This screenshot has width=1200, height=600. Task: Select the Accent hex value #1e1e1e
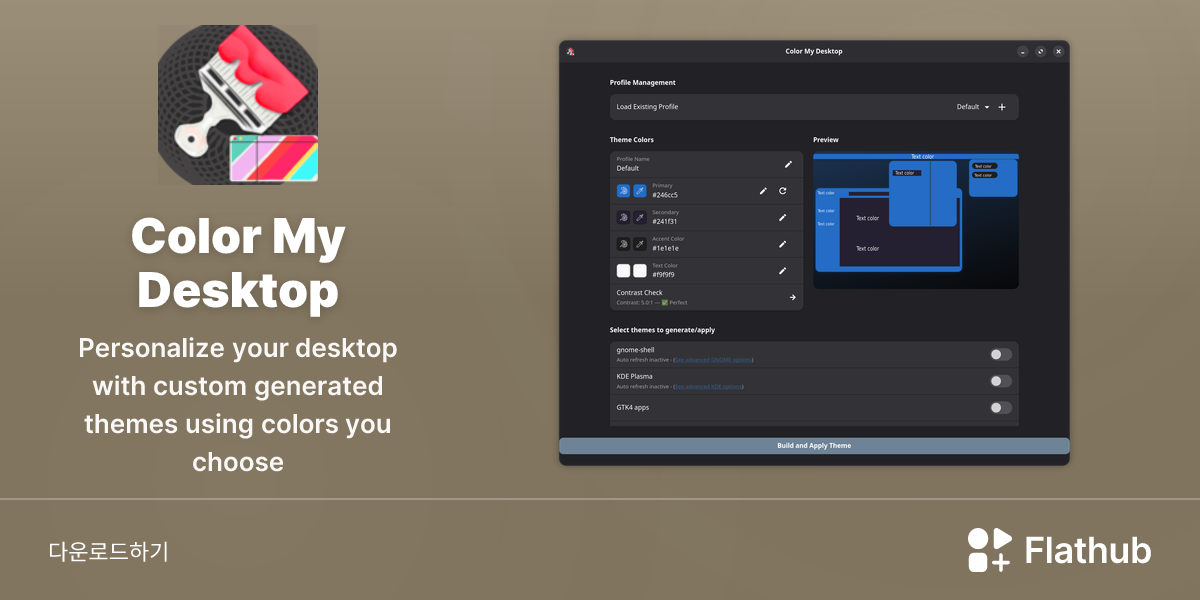click(x=666, y=248)
